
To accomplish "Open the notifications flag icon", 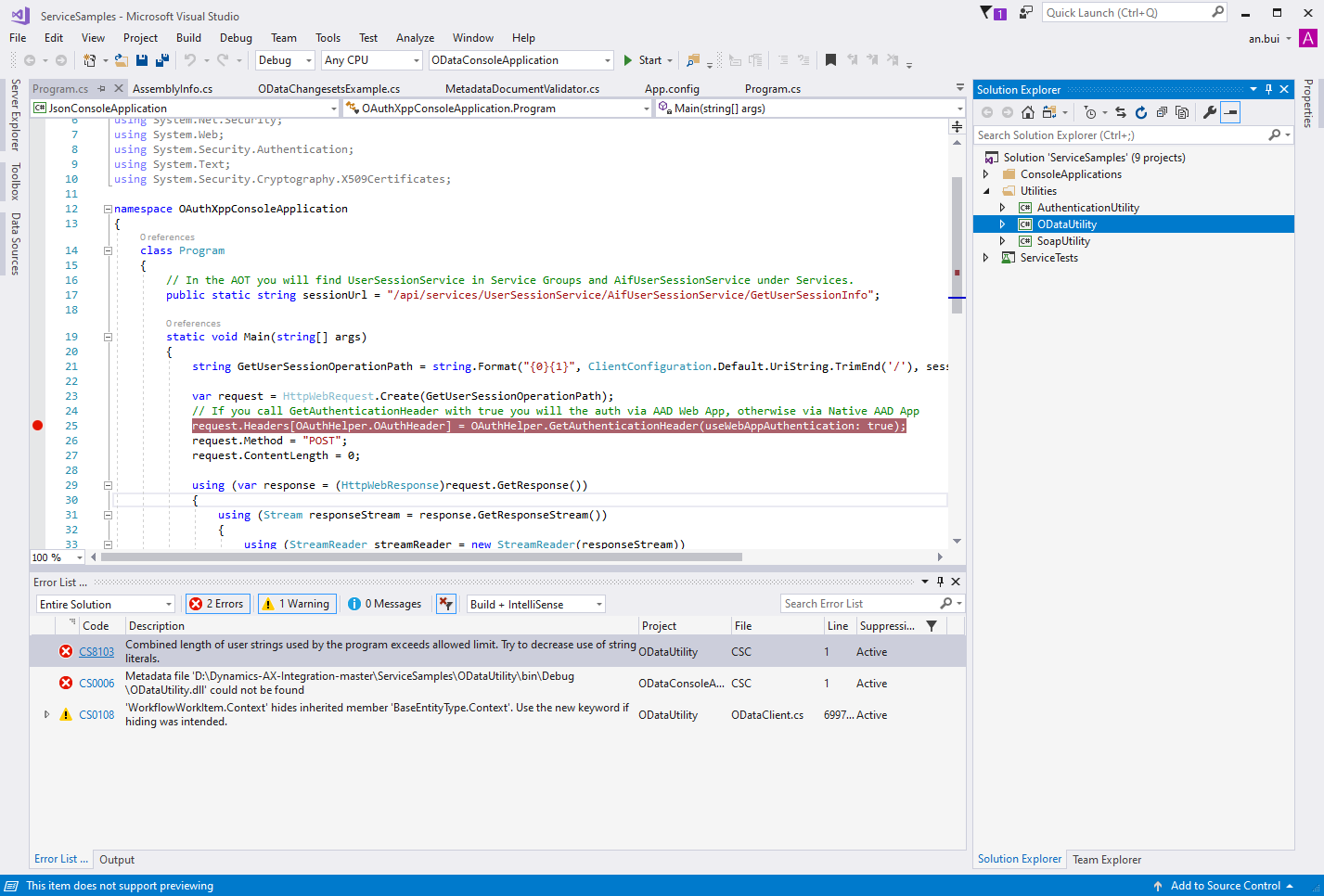I will coord(993,13).
